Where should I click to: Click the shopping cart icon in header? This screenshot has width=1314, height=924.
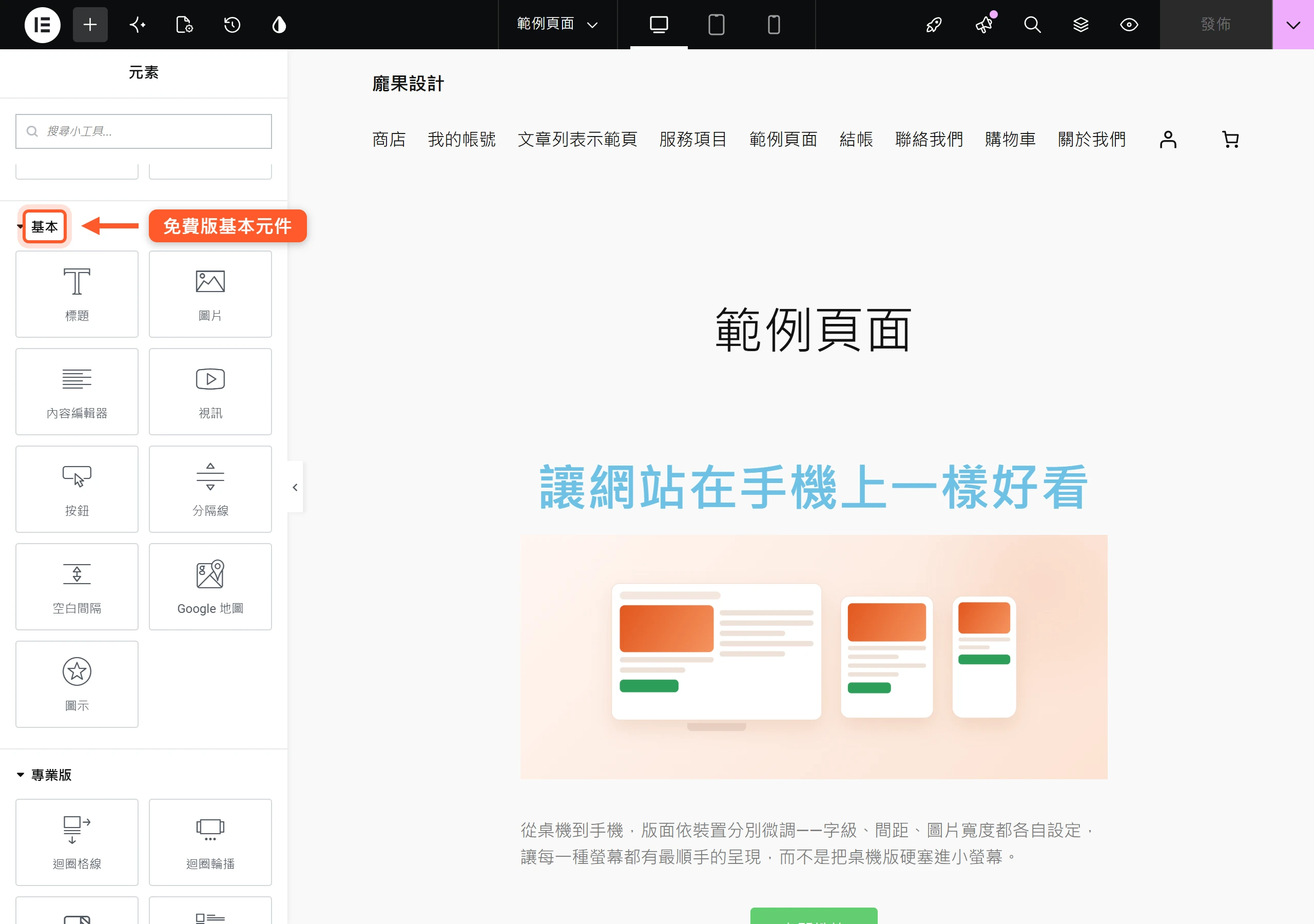coord(1230,139)
